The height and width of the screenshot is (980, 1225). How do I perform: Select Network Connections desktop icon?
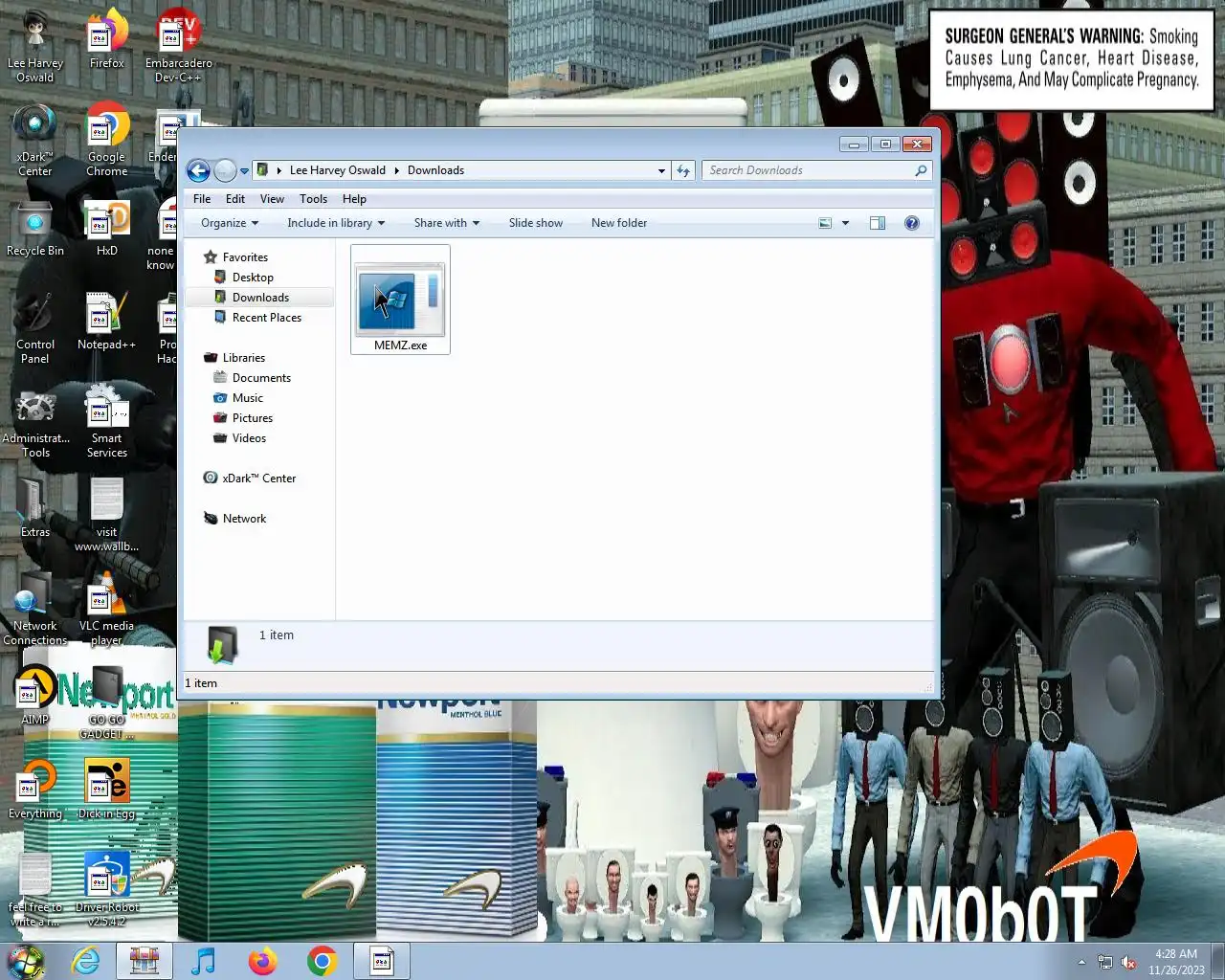pos(35,609)
